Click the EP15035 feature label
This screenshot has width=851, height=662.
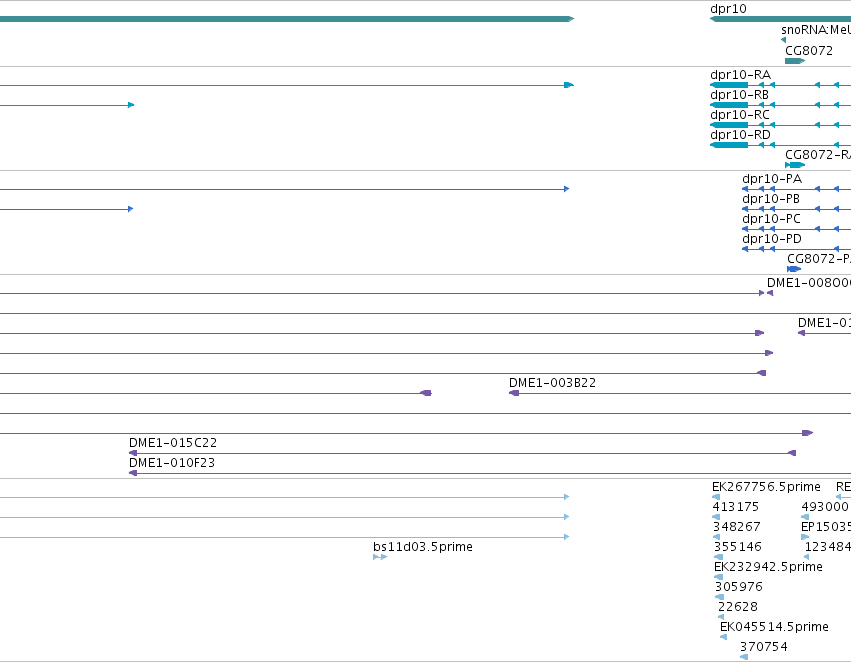pos(825,527)
